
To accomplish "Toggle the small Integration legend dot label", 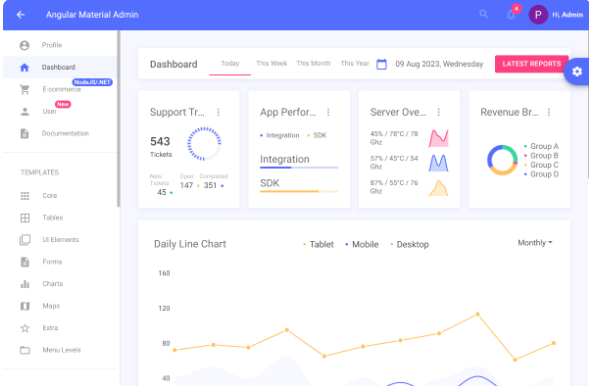I will coord(280,135).
